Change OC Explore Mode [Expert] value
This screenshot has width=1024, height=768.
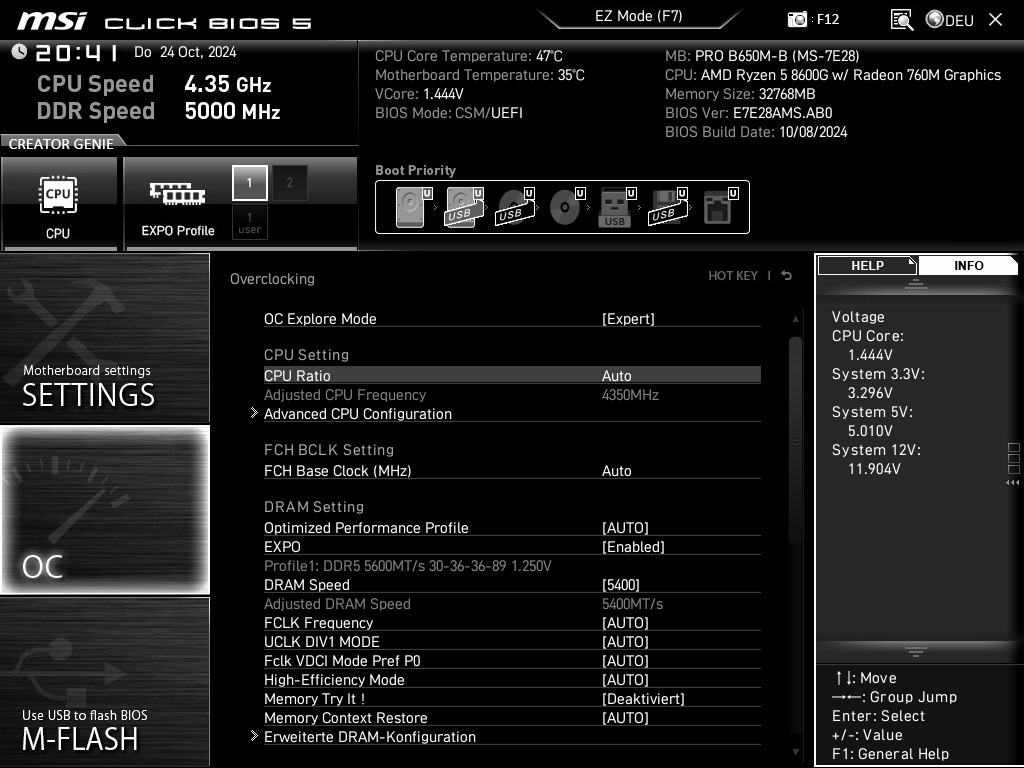click(628, 319)
